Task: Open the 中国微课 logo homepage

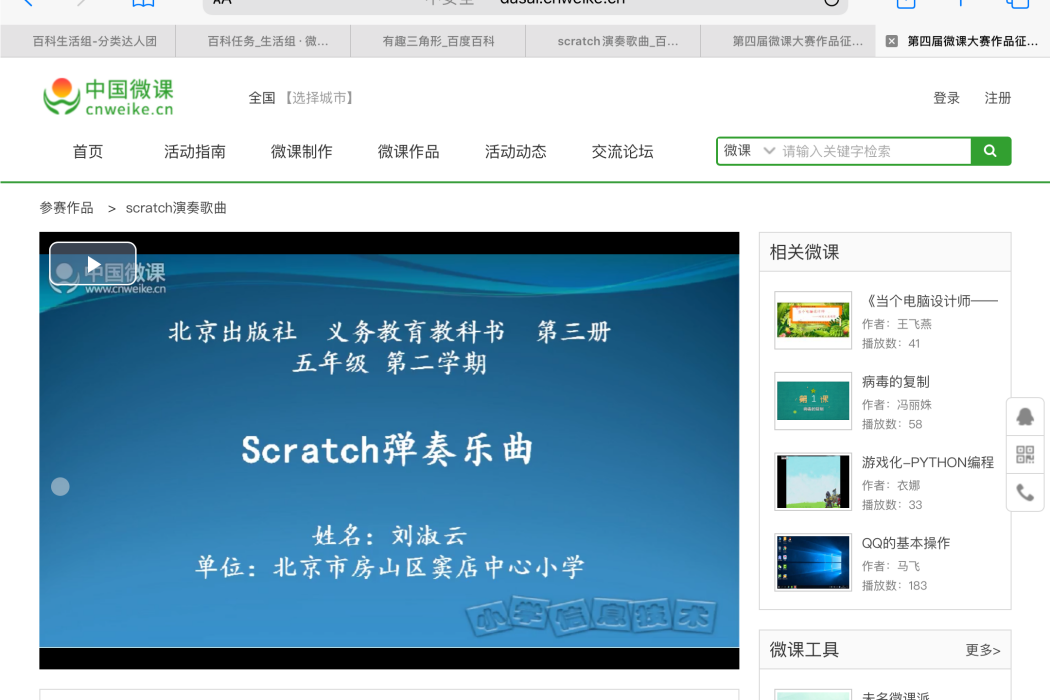Action: (x=108, y=97)
